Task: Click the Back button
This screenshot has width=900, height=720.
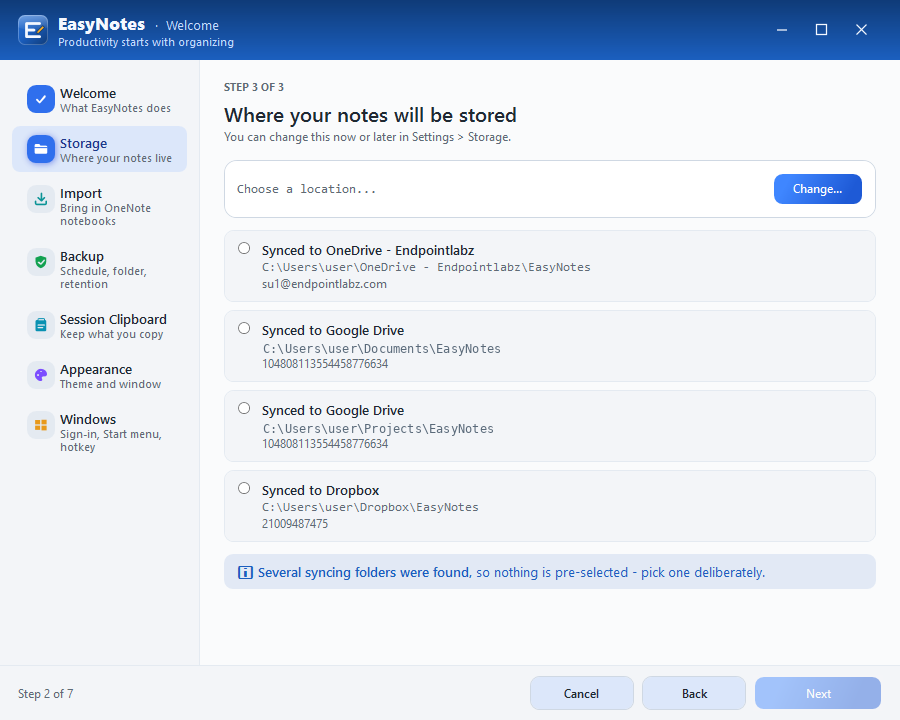Action: [x=694, y=693]
